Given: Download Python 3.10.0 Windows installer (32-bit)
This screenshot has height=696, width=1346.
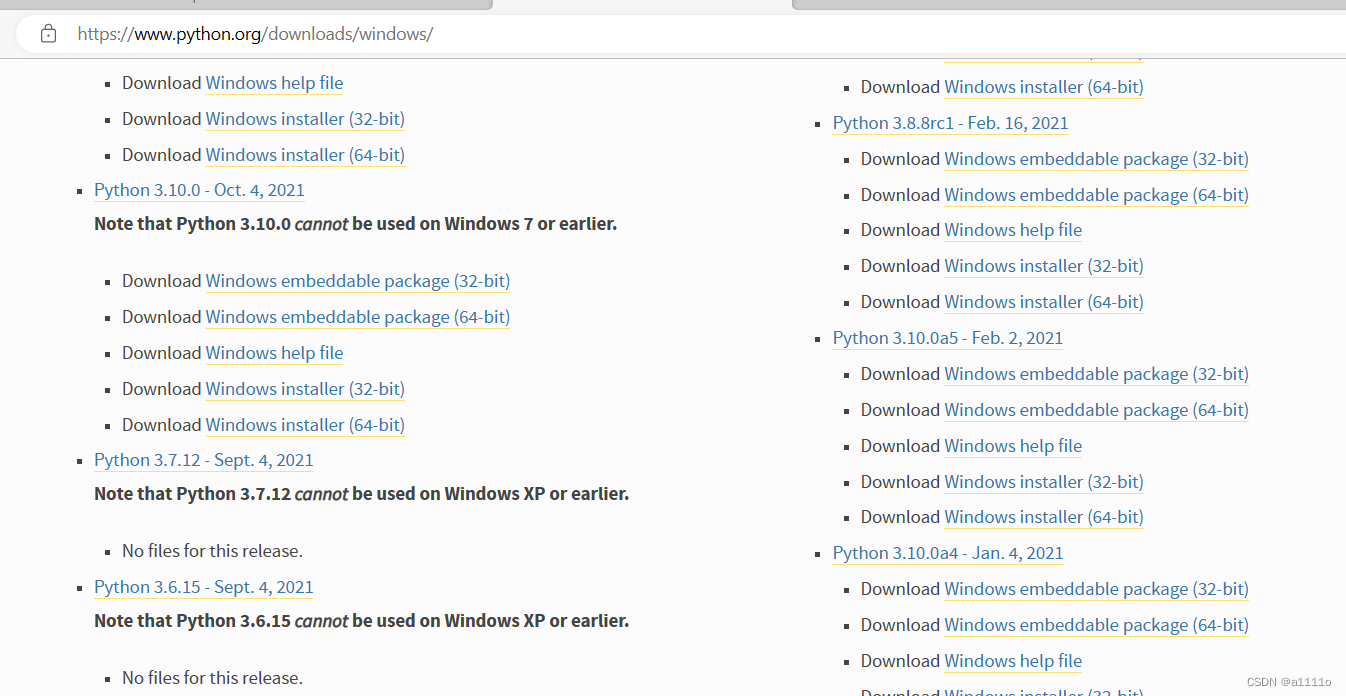Looking at the screenshot, I should [305, 389].
